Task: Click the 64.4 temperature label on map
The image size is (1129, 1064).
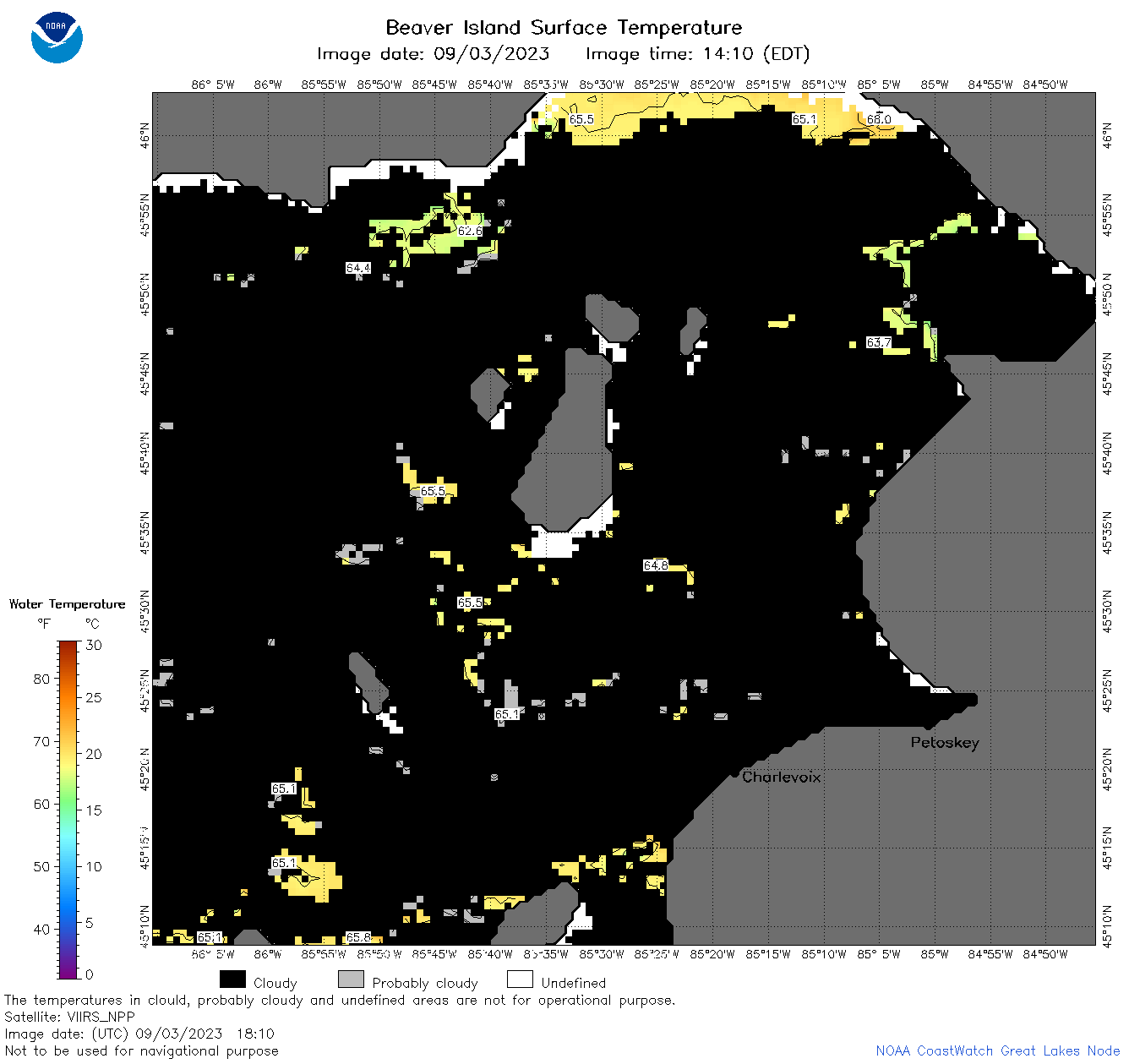Action: [x=358, y=268]
